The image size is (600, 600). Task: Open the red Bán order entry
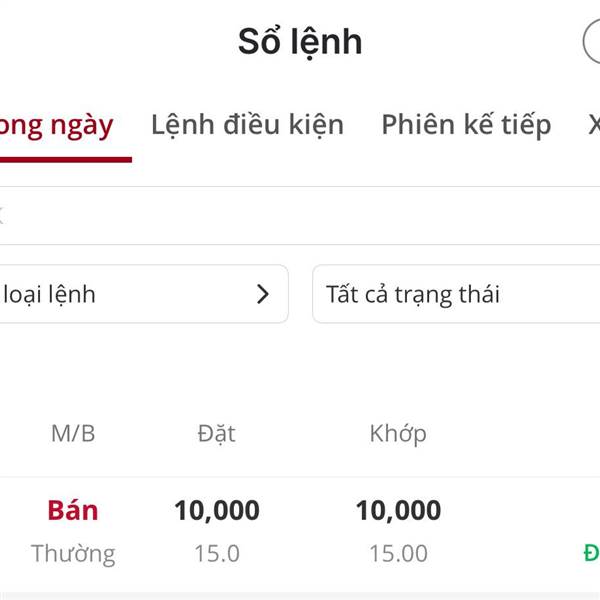pyautogui.click(x=73, y=510)
